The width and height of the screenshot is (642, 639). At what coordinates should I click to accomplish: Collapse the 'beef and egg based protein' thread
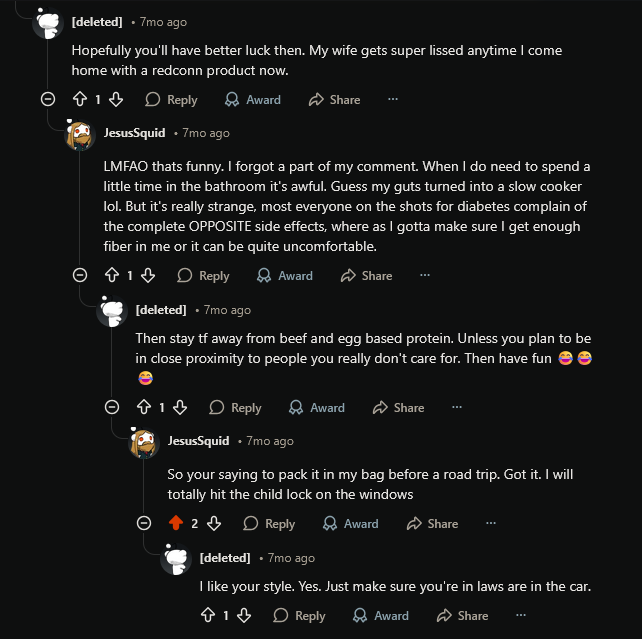[x=112, y=407]
